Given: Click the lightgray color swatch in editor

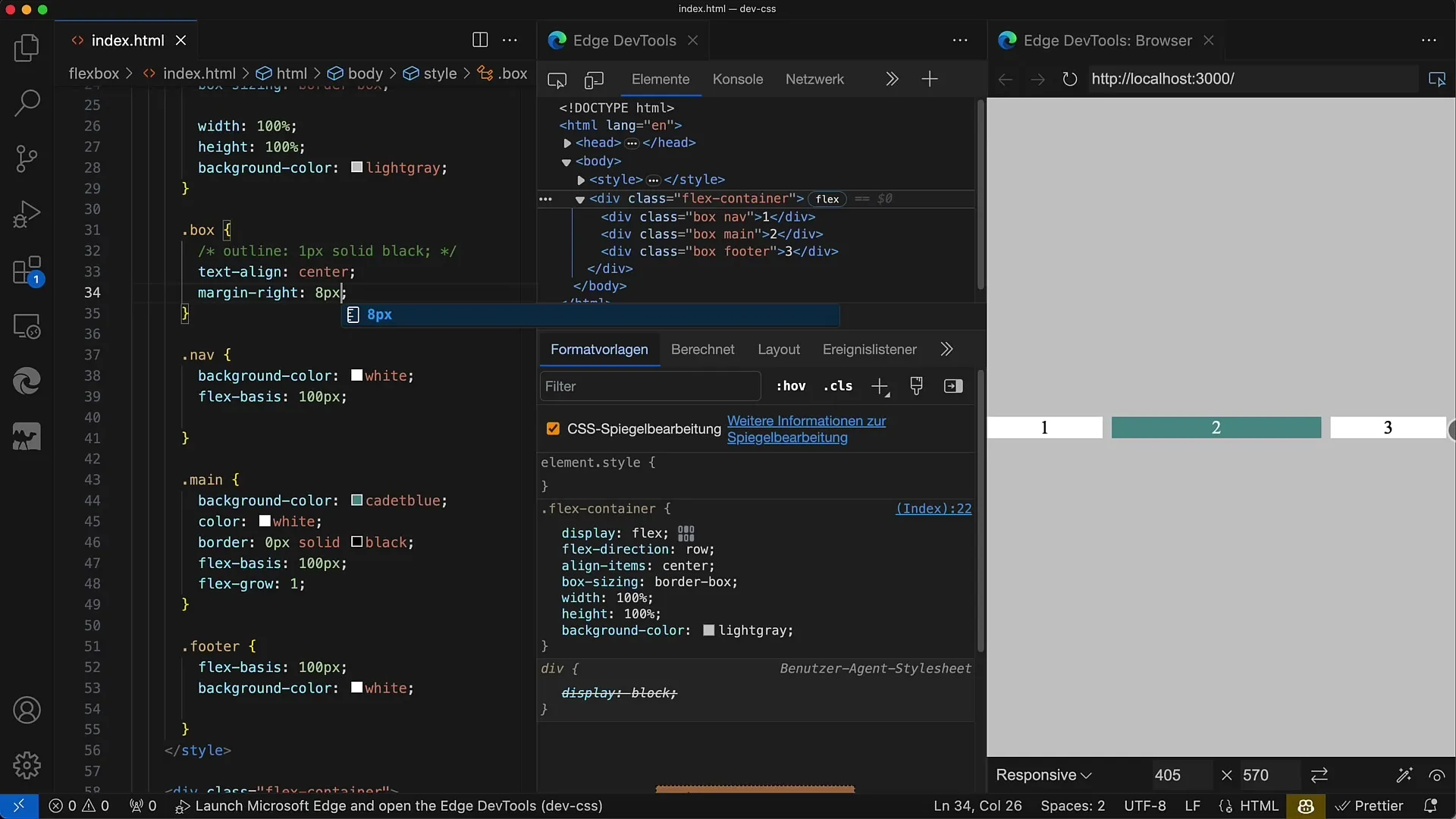Looking at the screenshot, I should click(x=356, y=168).
